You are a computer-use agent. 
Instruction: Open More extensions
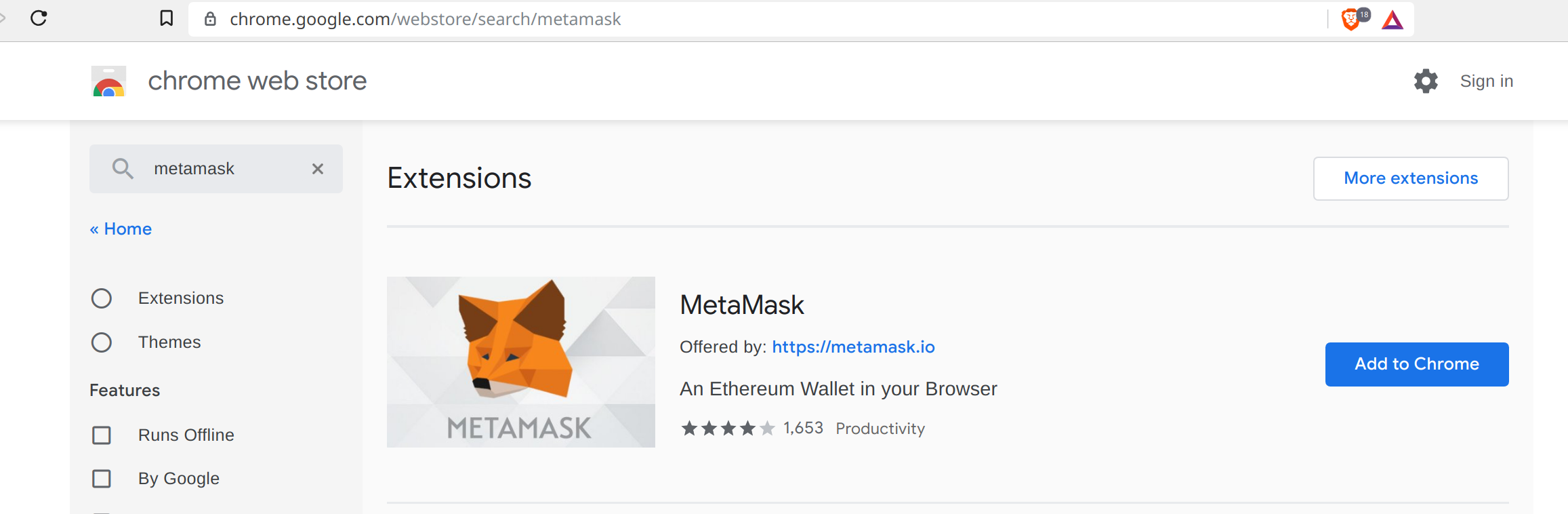[1410, 178]
